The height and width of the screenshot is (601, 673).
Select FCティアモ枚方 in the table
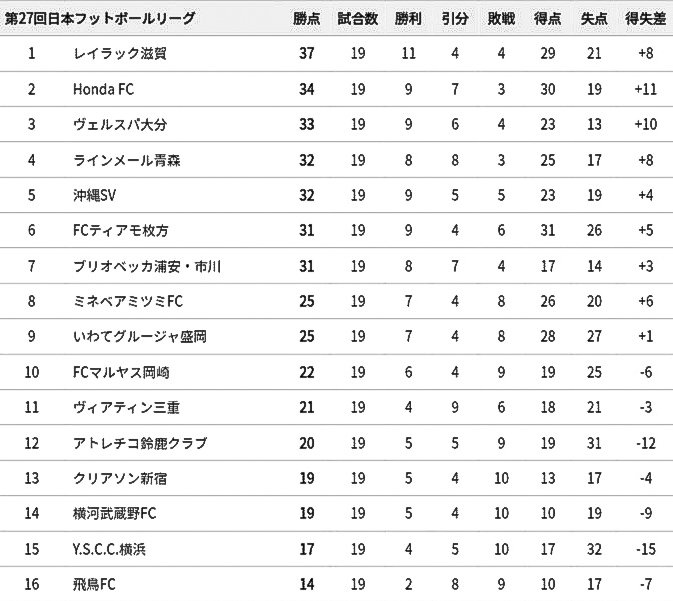(x=119, y=231)
